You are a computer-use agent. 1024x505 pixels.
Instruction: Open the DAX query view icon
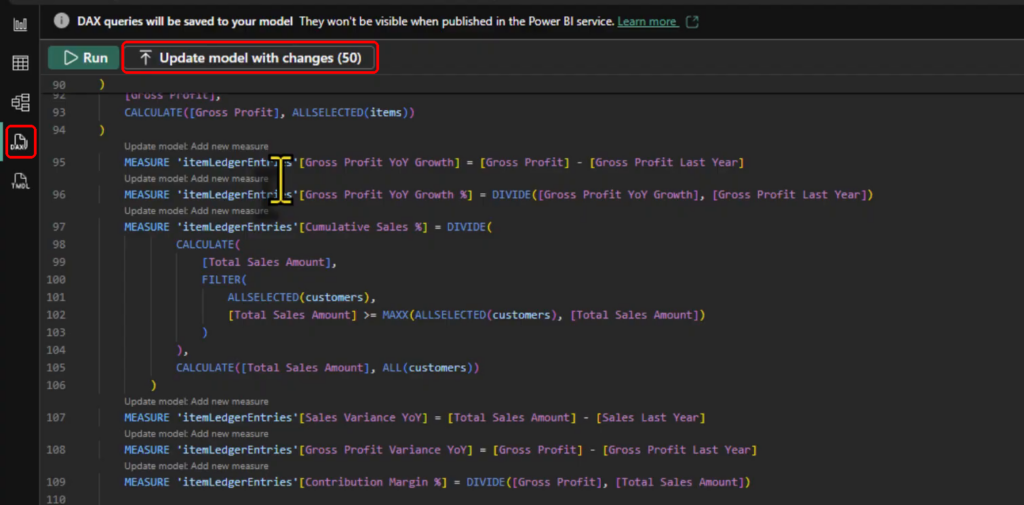(20, 141)
